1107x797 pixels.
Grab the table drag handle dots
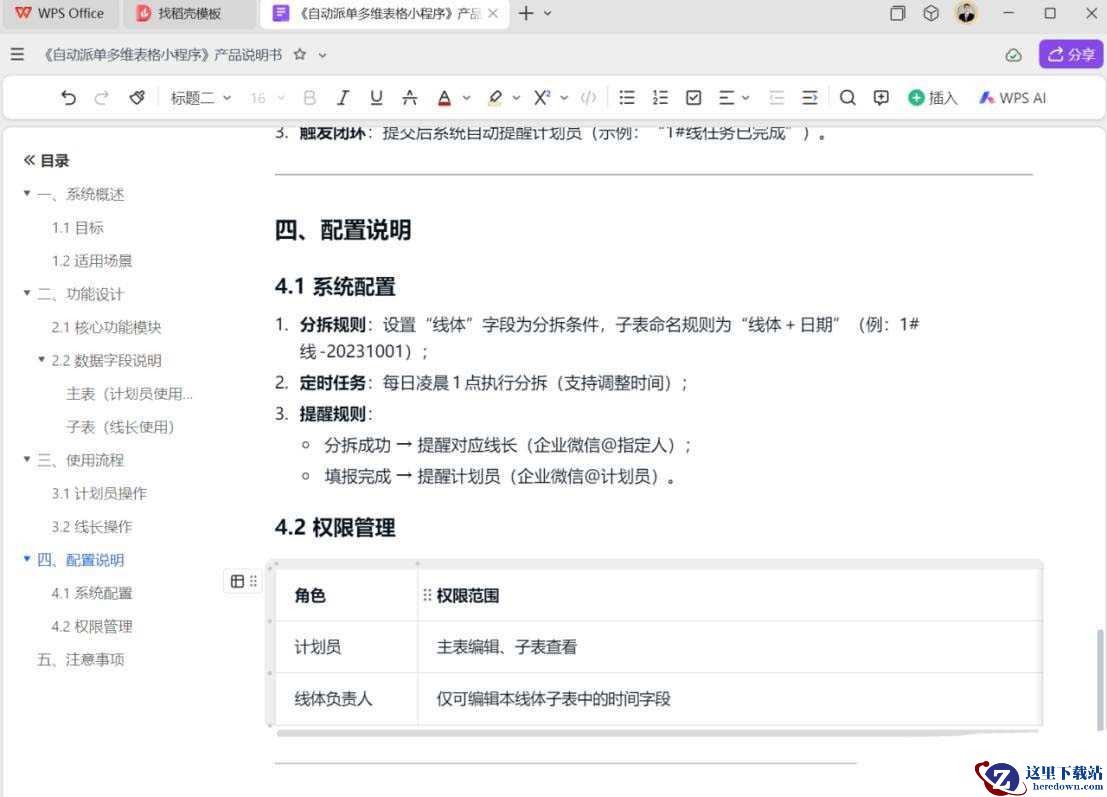253,581
